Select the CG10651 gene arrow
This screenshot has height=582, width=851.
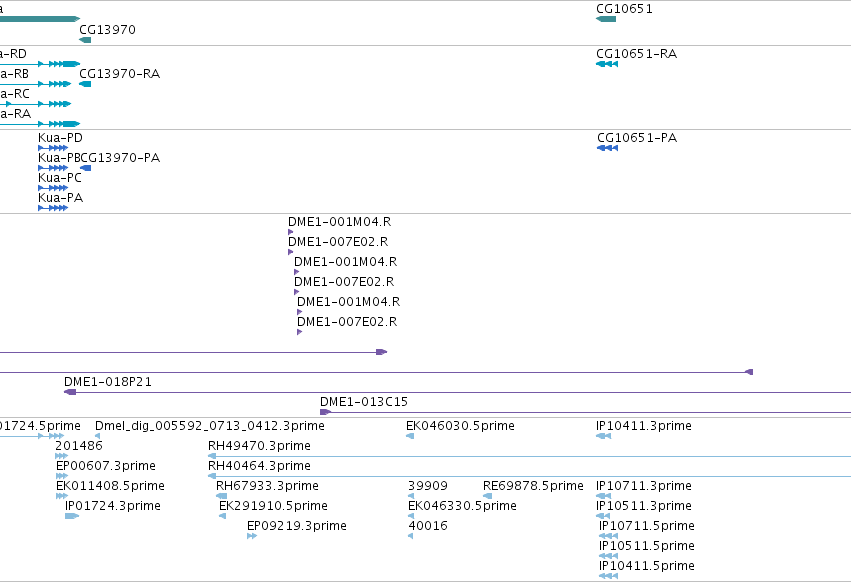coord(606,19)
